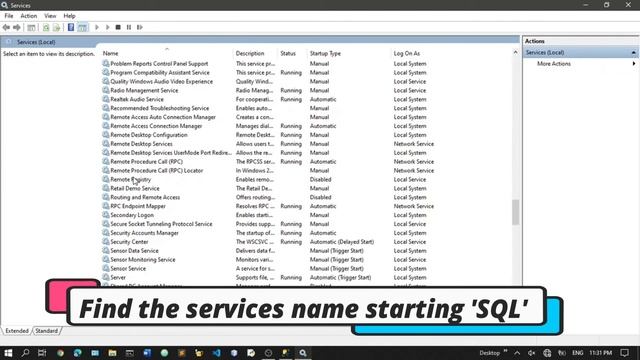Open volume control in system tray
This screenshot has width=640, height=360.
point(531,353)
